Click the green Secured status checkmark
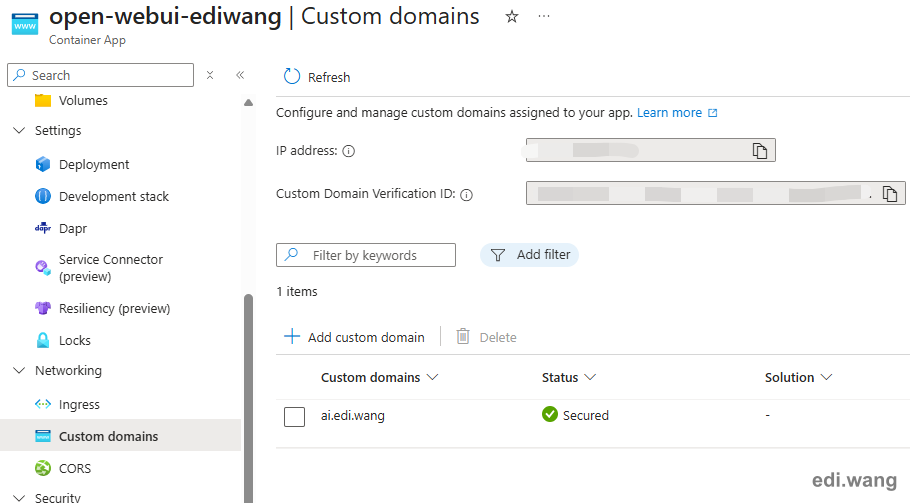Screen dimensions: 910x503 click(x=550, y=414)
